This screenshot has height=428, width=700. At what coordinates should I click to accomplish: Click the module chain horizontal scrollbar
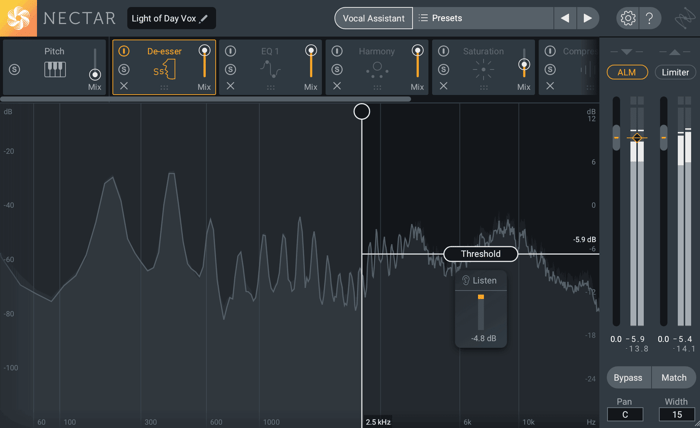(x=205, y=99)
